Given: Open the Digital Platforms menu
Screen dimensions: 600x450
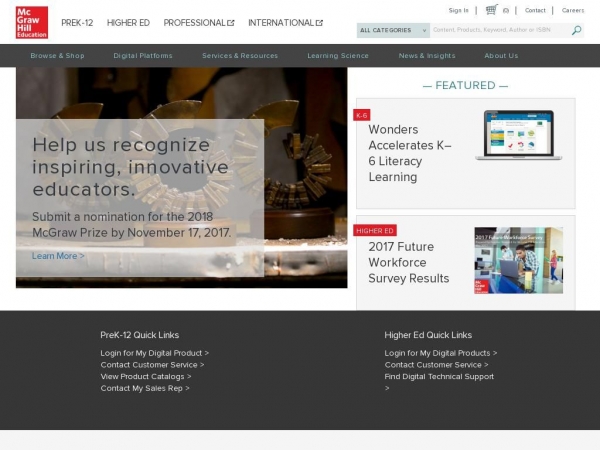Looking at the screenshot, I should pyautogui.click(x=143, y=55).
